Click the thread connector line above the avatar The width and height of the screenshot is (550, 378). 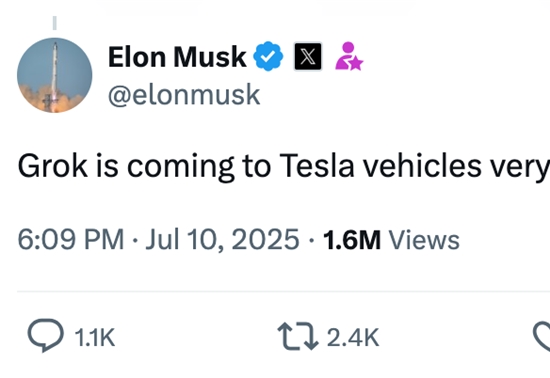[55, 23]
